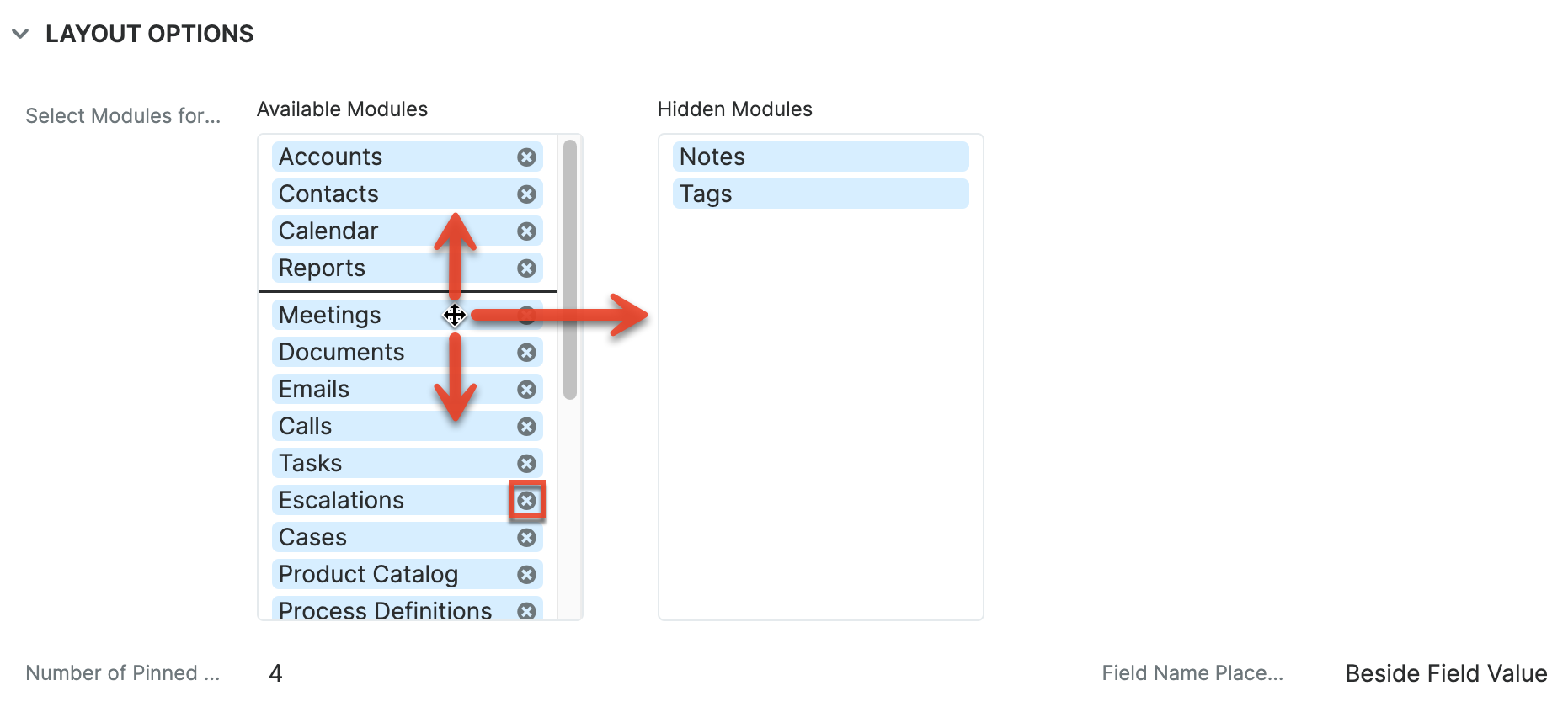Click the X icon beside Emails
Viewport: 1568px width, 707px height.
click(526, 390)
